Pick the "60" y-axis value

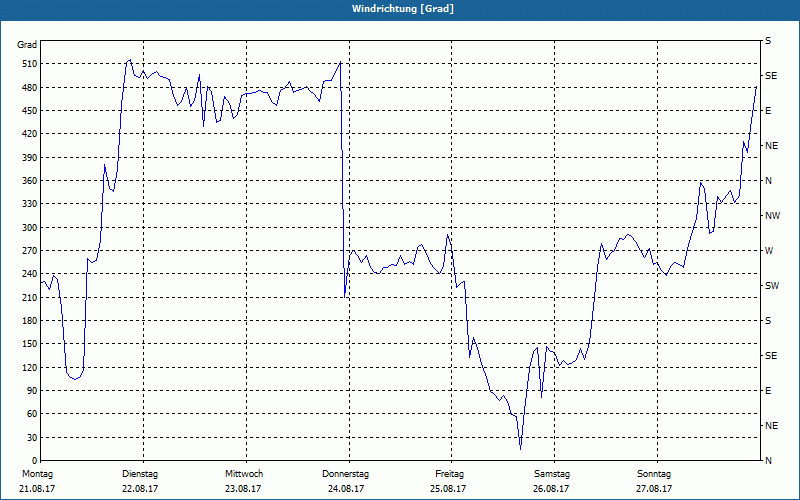tap(32, 414)
